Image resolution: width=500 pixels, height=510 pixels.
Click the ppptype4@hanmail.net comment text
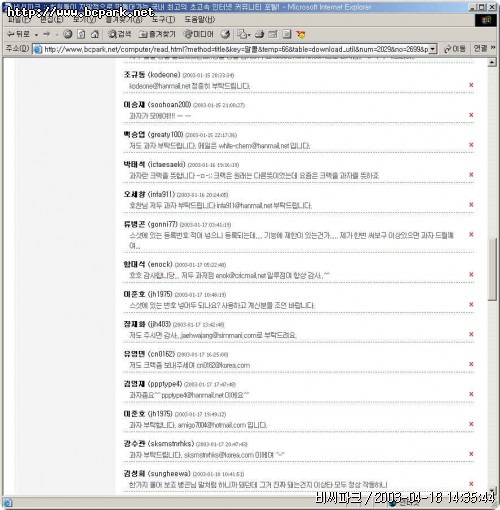[x=189, y=395]
